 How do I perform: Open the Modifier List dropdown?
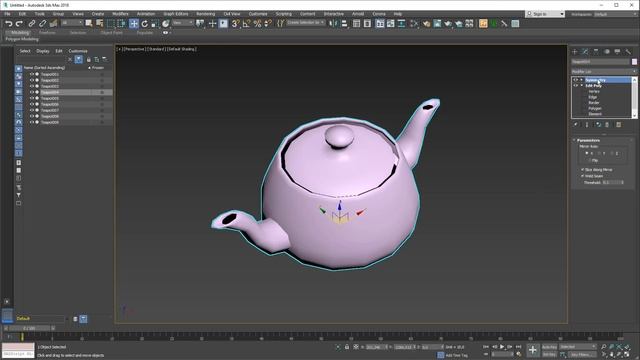click(x=604, y=72)
